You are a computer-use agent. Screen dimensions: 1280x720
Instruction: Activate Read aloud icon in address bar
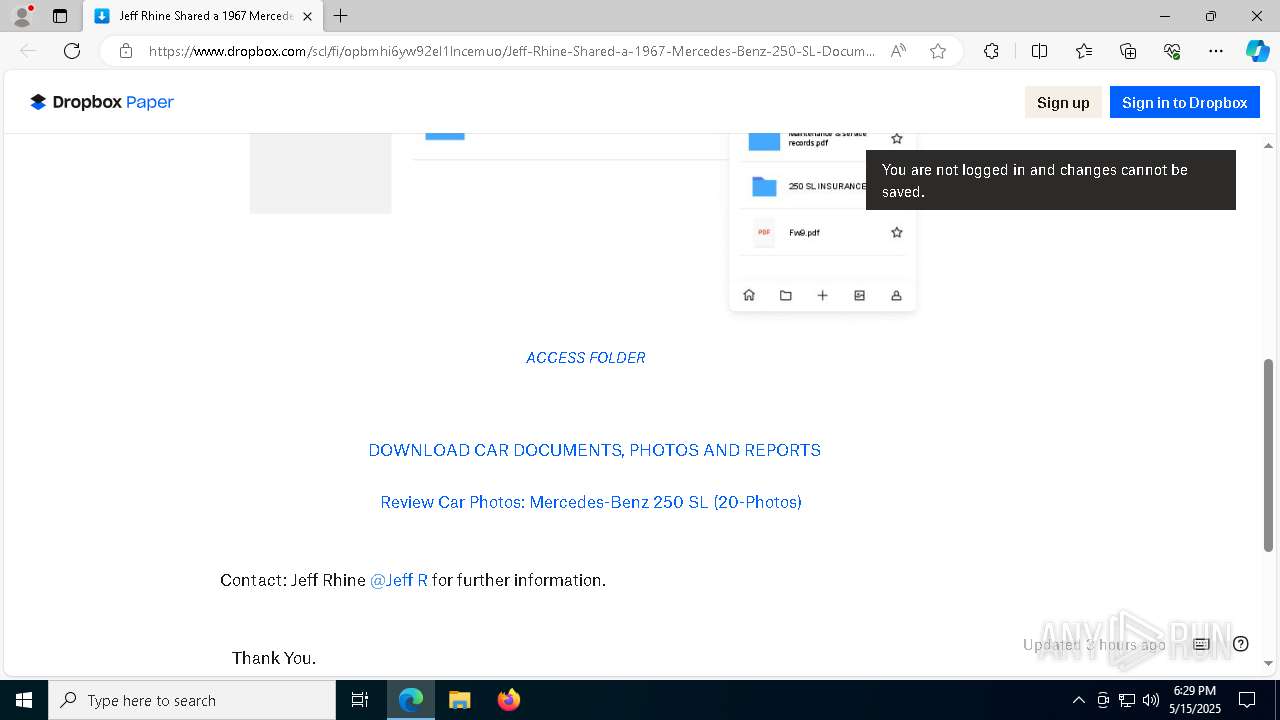click(898, 51)
